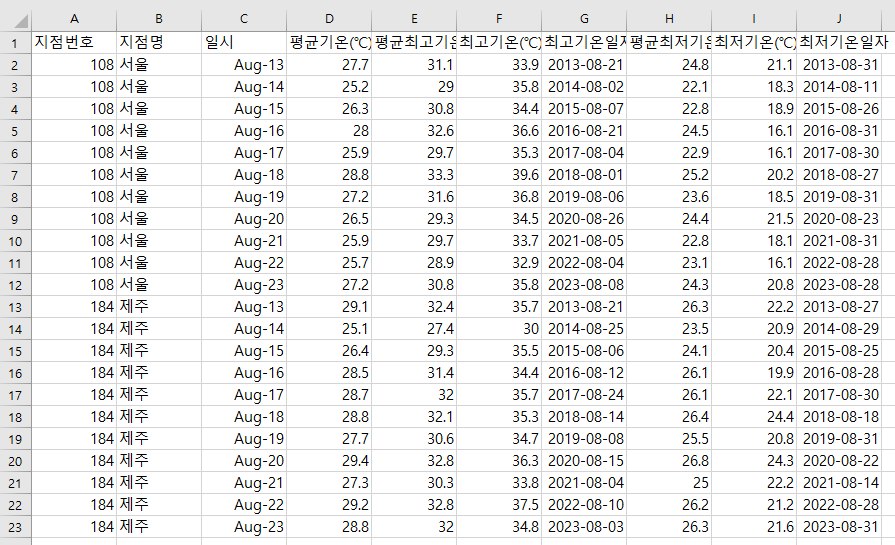Select column F header

pyautogui.click(x=499, y=19)
